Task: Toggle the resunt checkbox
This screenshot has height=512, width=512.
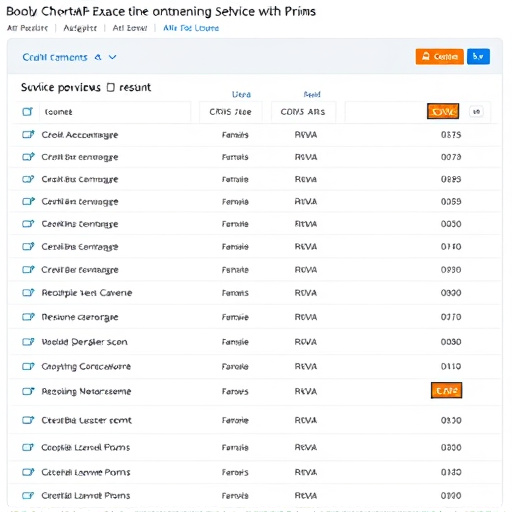Action: (x=111, y=87)
